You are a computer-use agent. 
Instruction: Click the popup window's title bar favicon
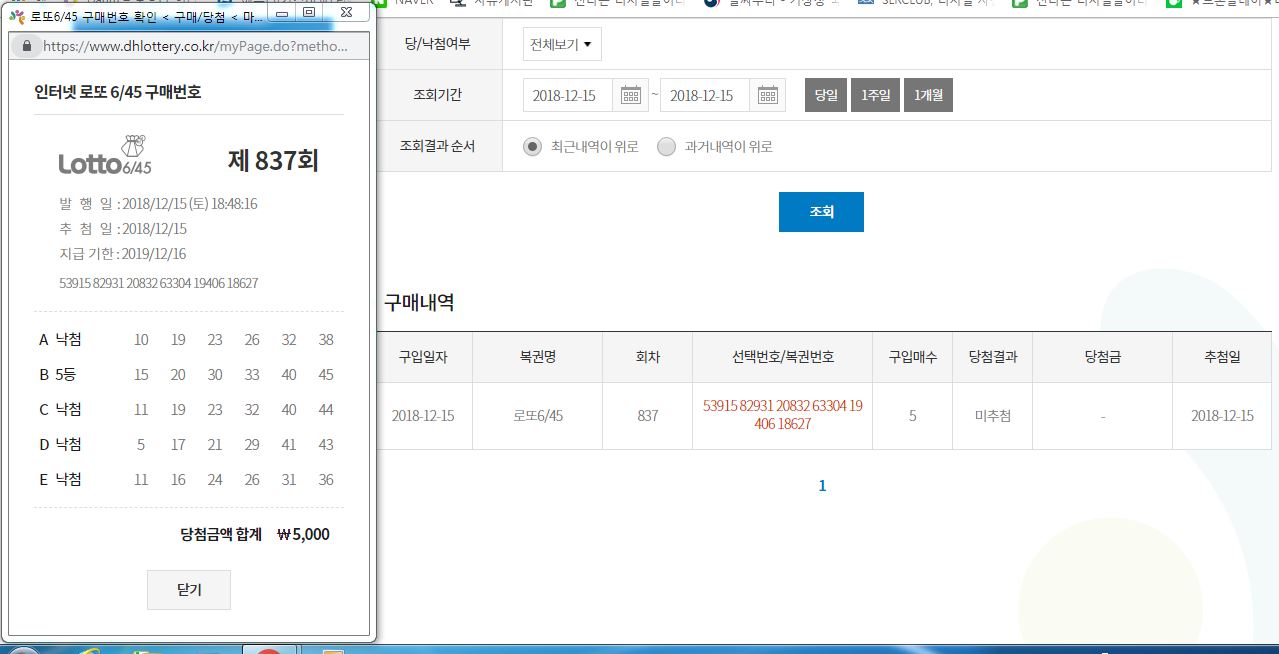pyautogui.click(x=17, y=15)
